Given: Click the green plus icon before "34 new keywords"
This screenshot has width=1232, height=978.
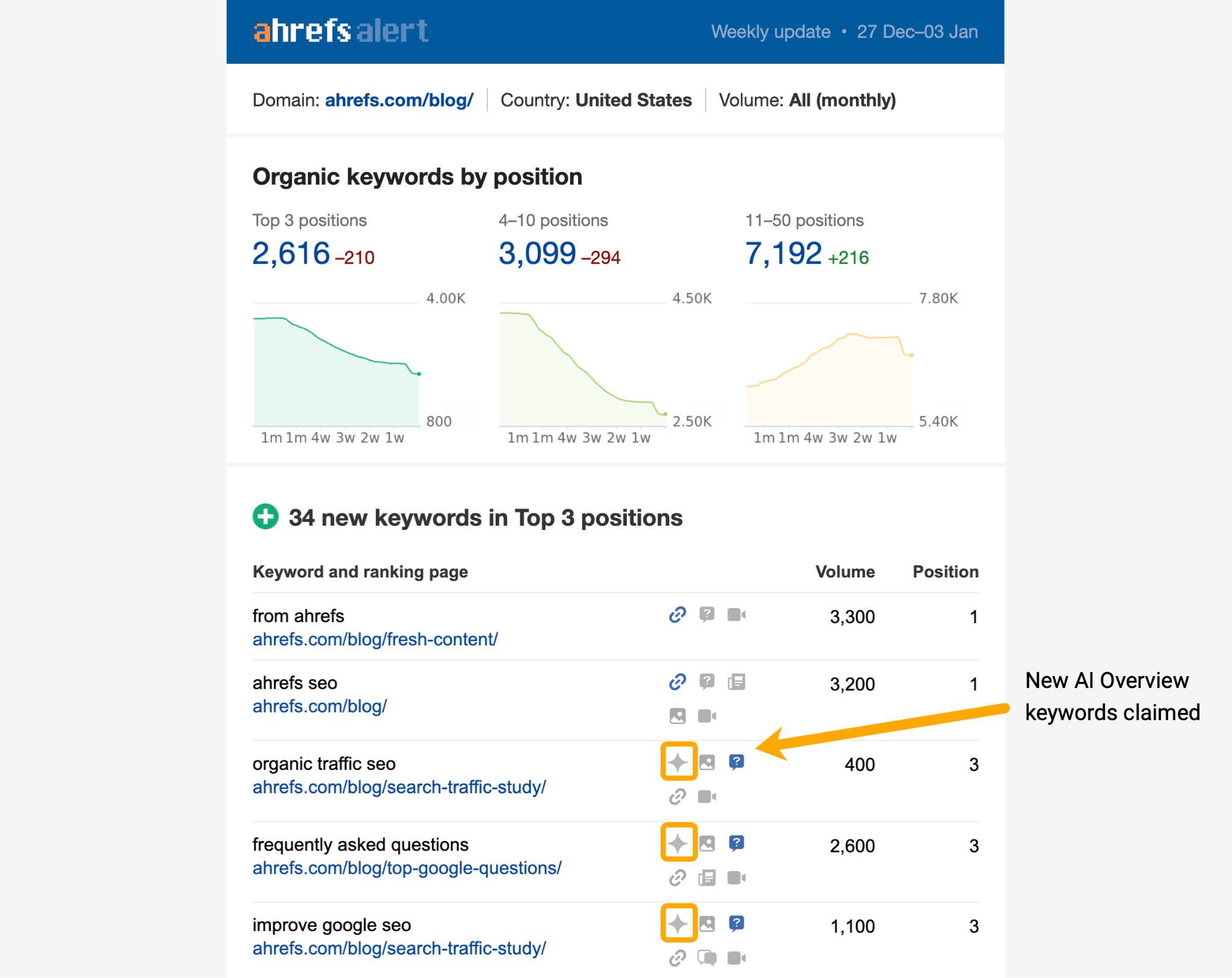Looking at the screenshot, I should 265,517.
